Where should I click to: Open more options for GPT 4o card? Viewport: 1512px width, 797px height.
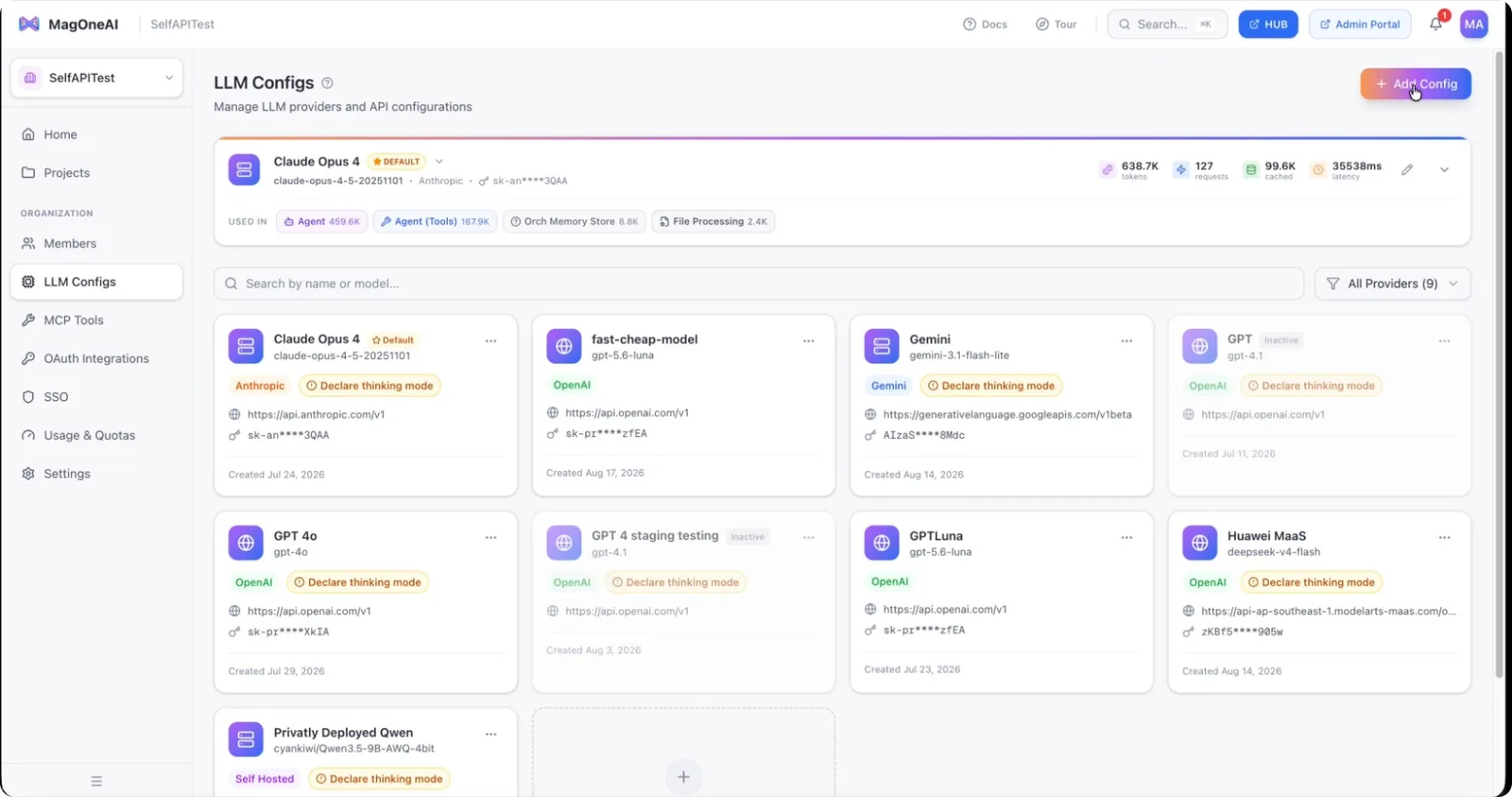tap(490, 537)
